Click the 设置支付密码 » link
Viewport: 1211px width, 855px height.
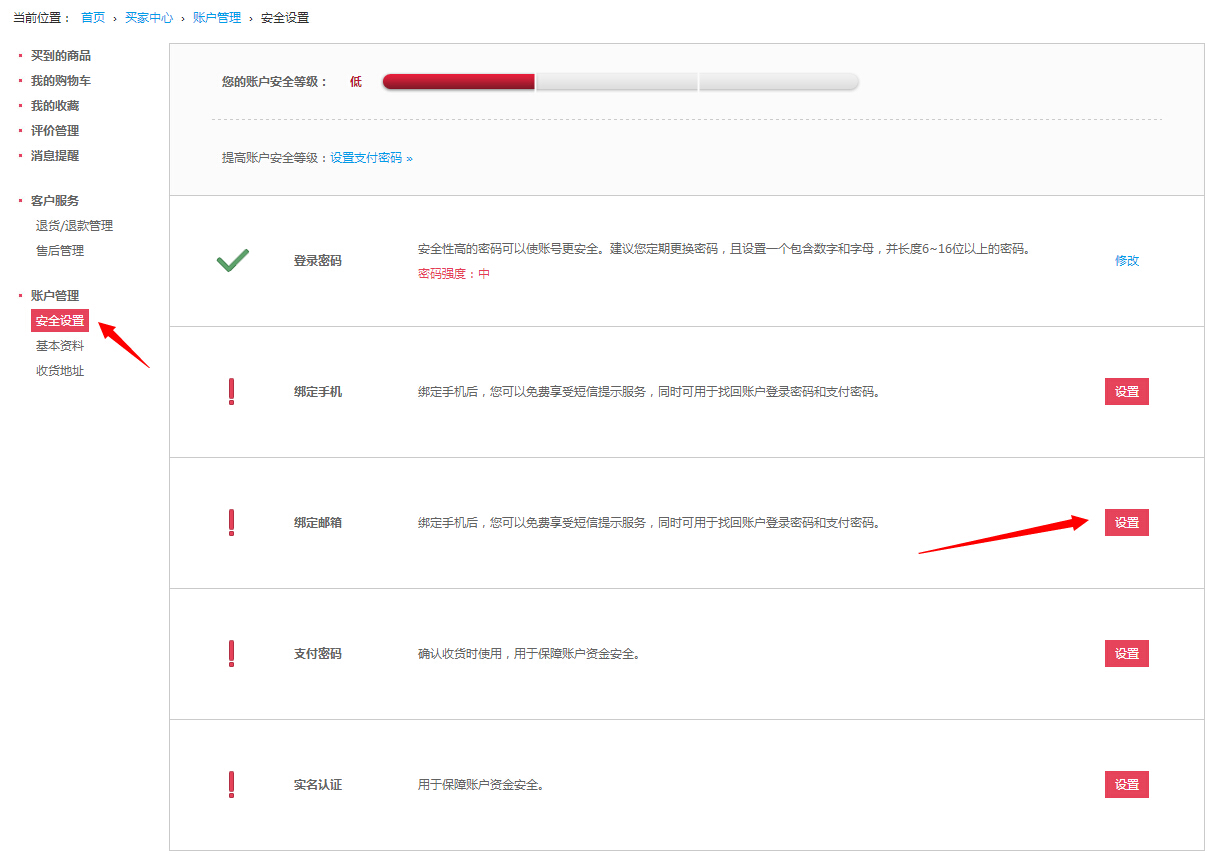[372, 158]
